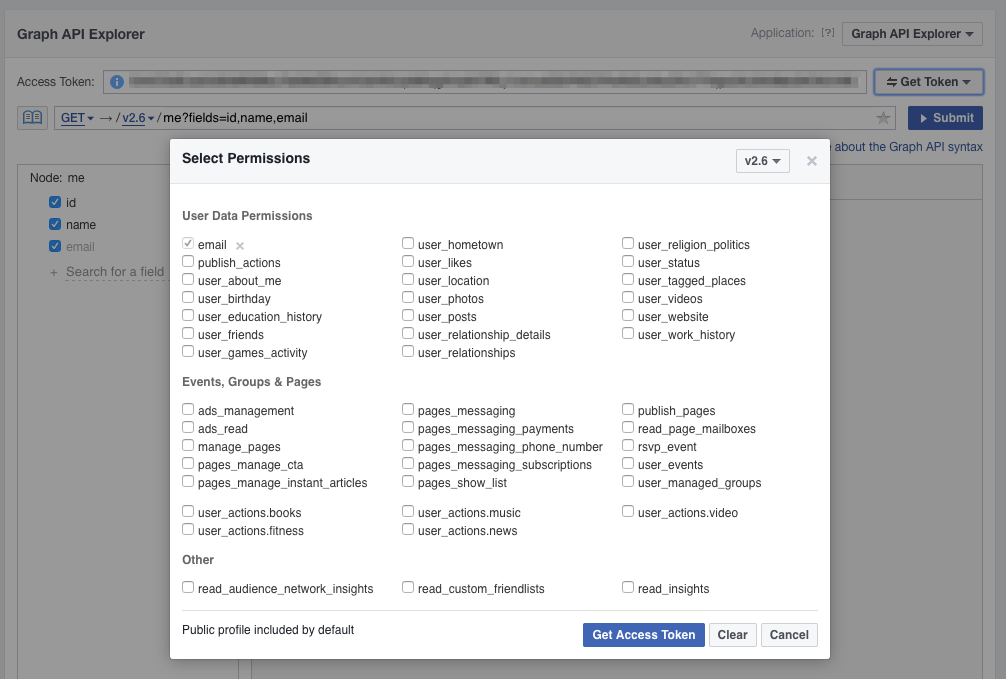
Task: Tick user_actions.books checkbox
Action: (188, 511)
